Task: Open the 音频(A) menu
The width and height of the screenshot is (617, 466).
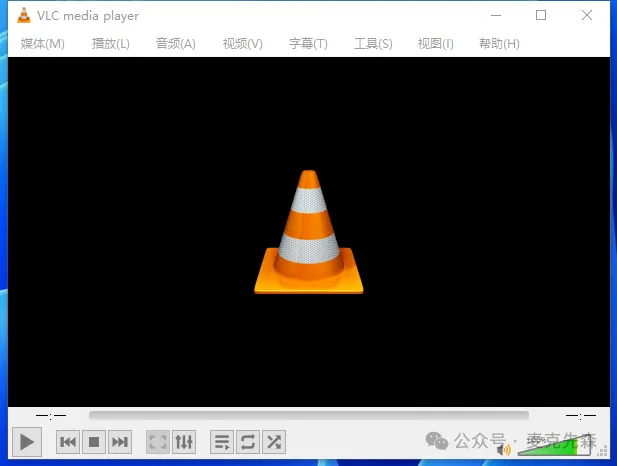Action: click(175, 43)
